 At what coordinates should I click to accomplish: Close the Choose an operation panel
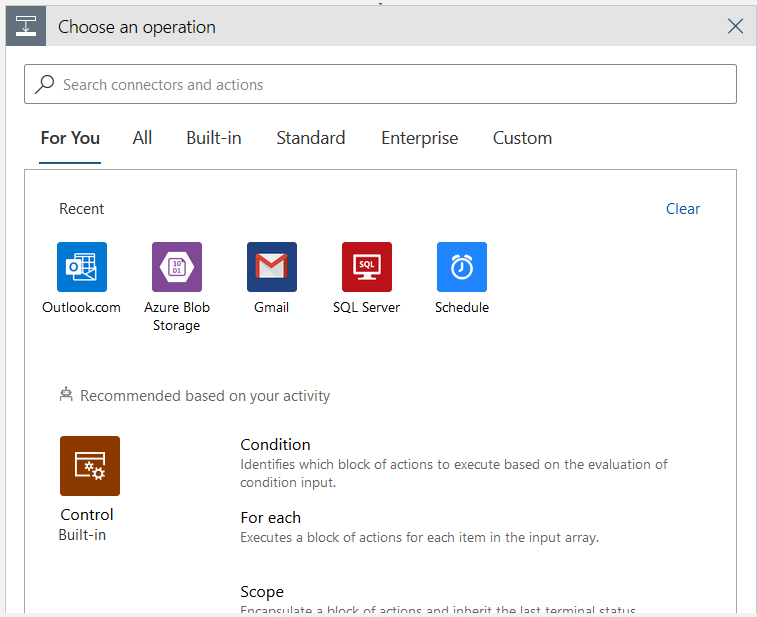[x=735, y=26]
